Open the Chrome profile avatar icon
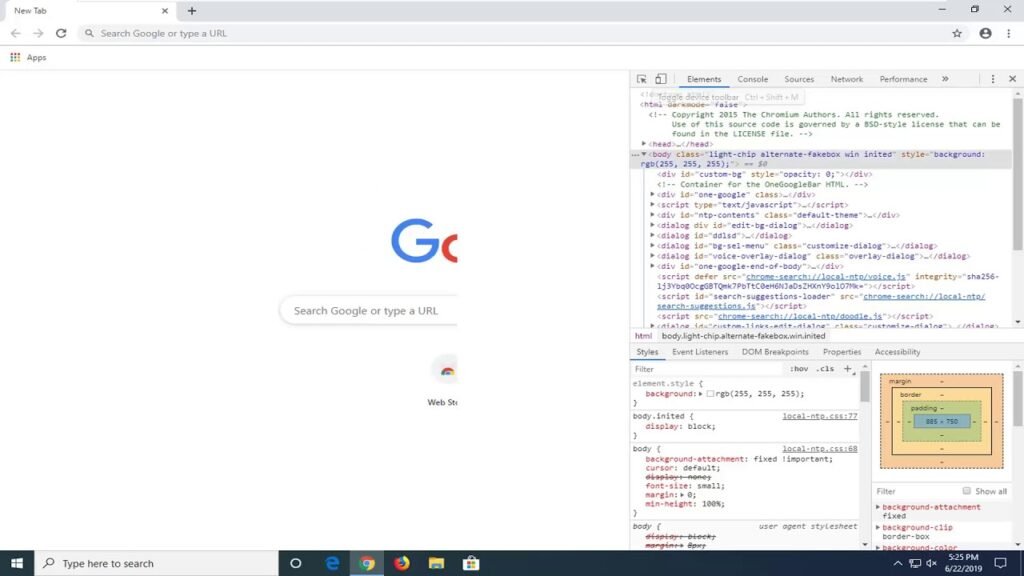1024x576 pixels. point(985,33)
